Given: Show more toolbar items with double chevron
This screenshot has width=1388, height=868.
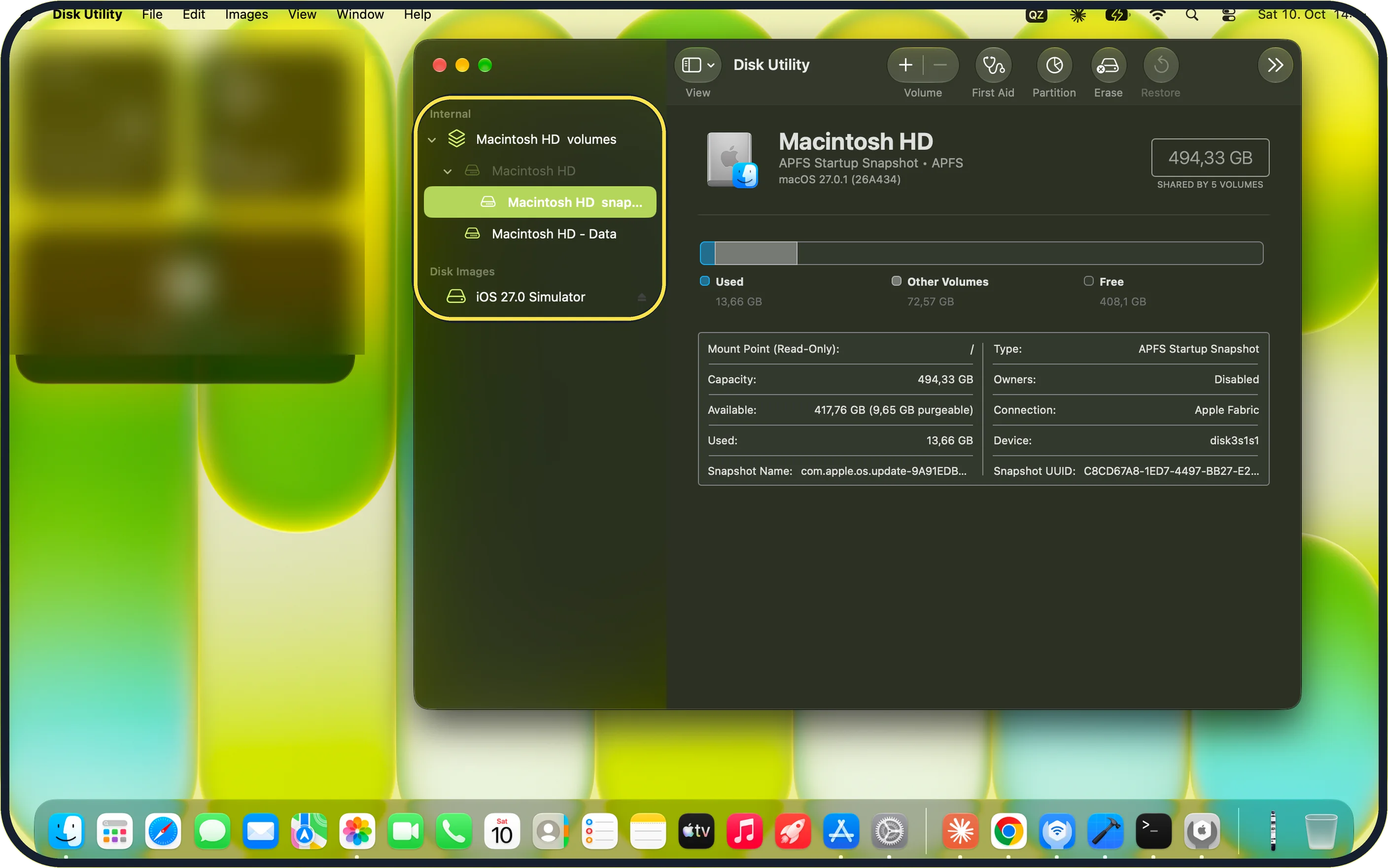Looking at the screenshot, I should coord(1275,65).
